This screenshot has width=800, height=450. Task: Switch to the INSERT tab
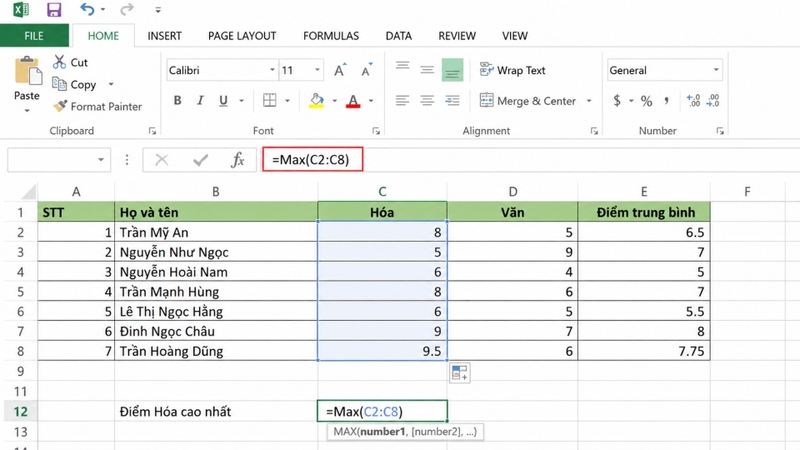tap(164, 36)
